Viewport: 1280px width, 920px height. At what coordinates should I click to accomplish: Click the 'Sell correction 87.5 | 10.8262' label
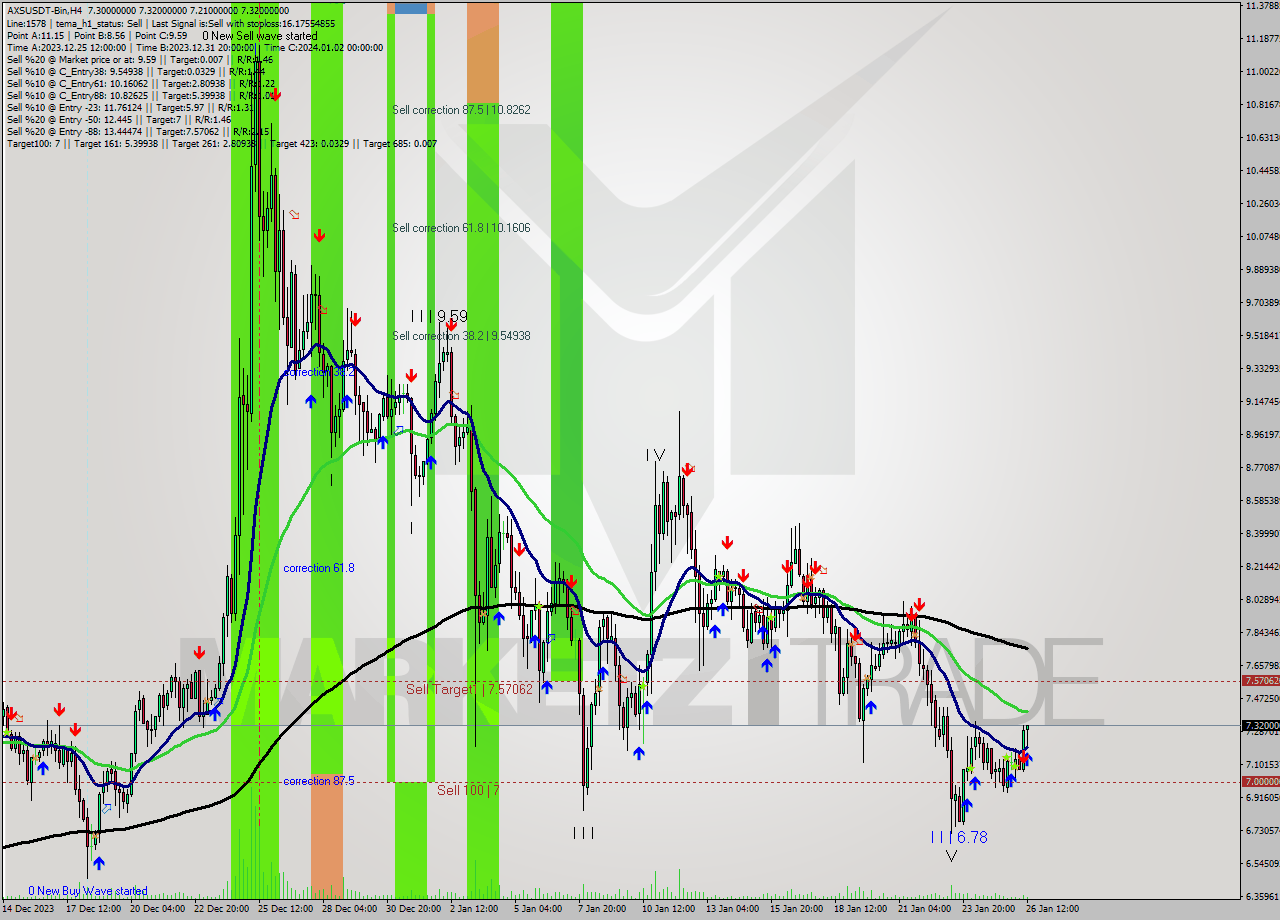[x=461, y=110]
